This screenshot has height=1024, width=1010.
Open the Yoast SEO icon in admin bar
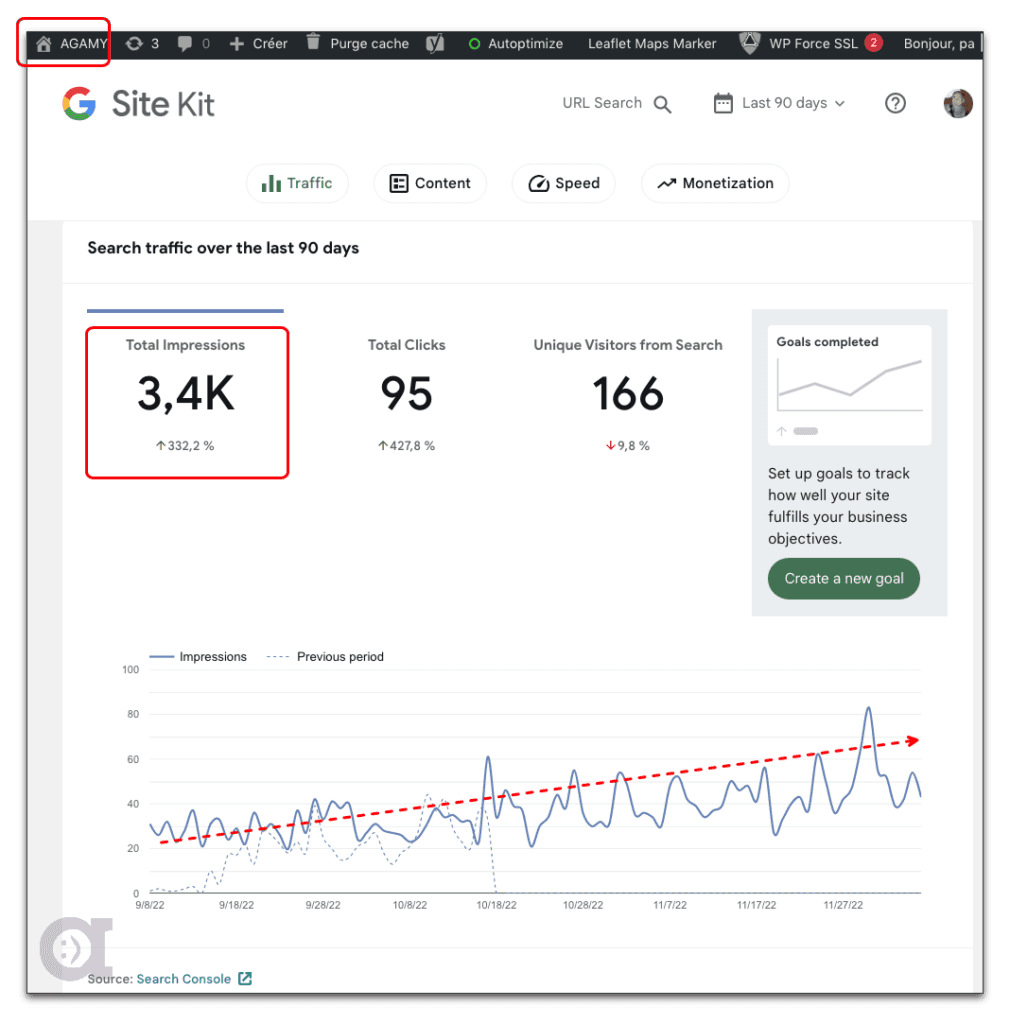tap(434, 44)
